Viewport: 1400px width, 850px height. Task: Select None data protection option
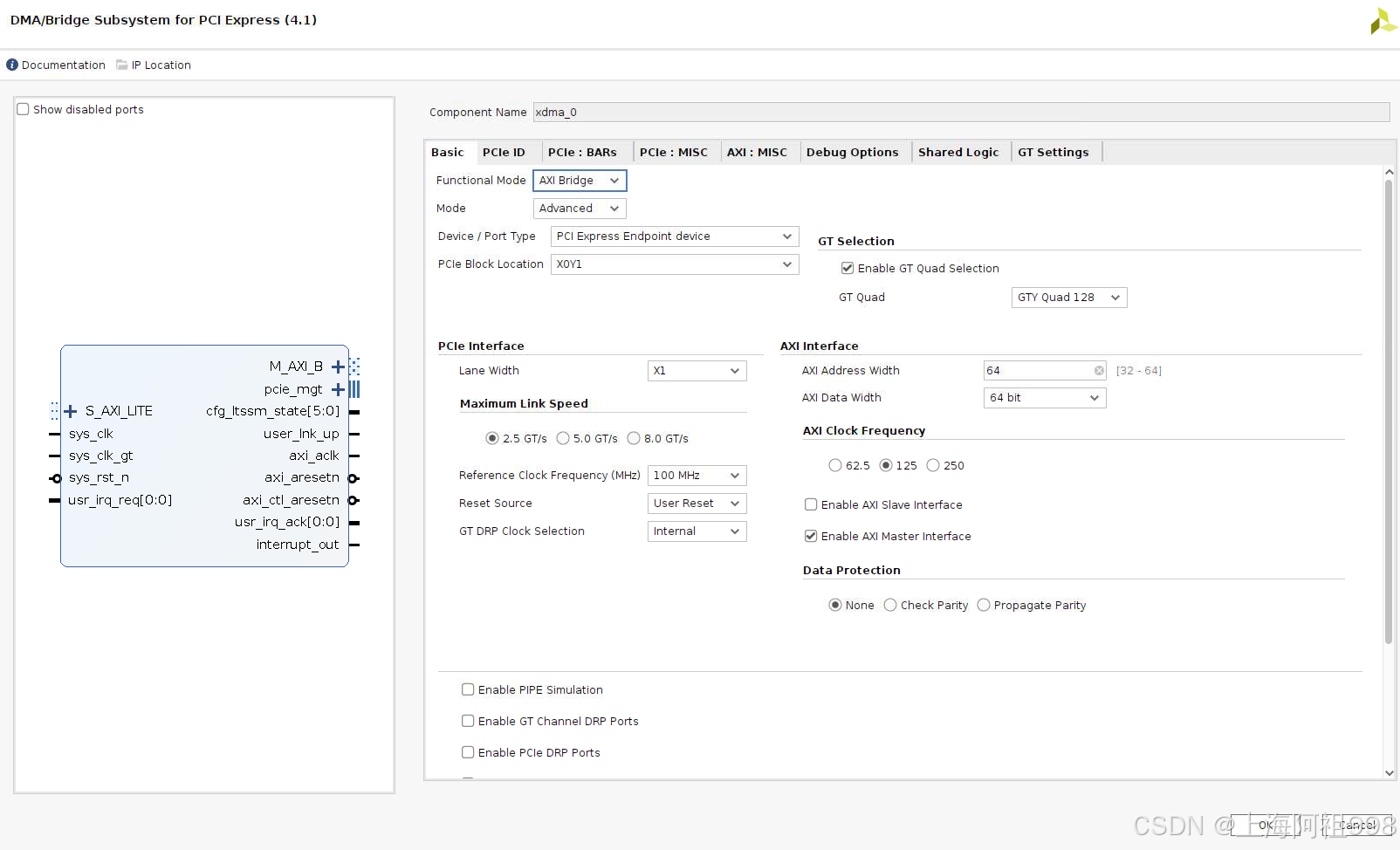point(835,606)
